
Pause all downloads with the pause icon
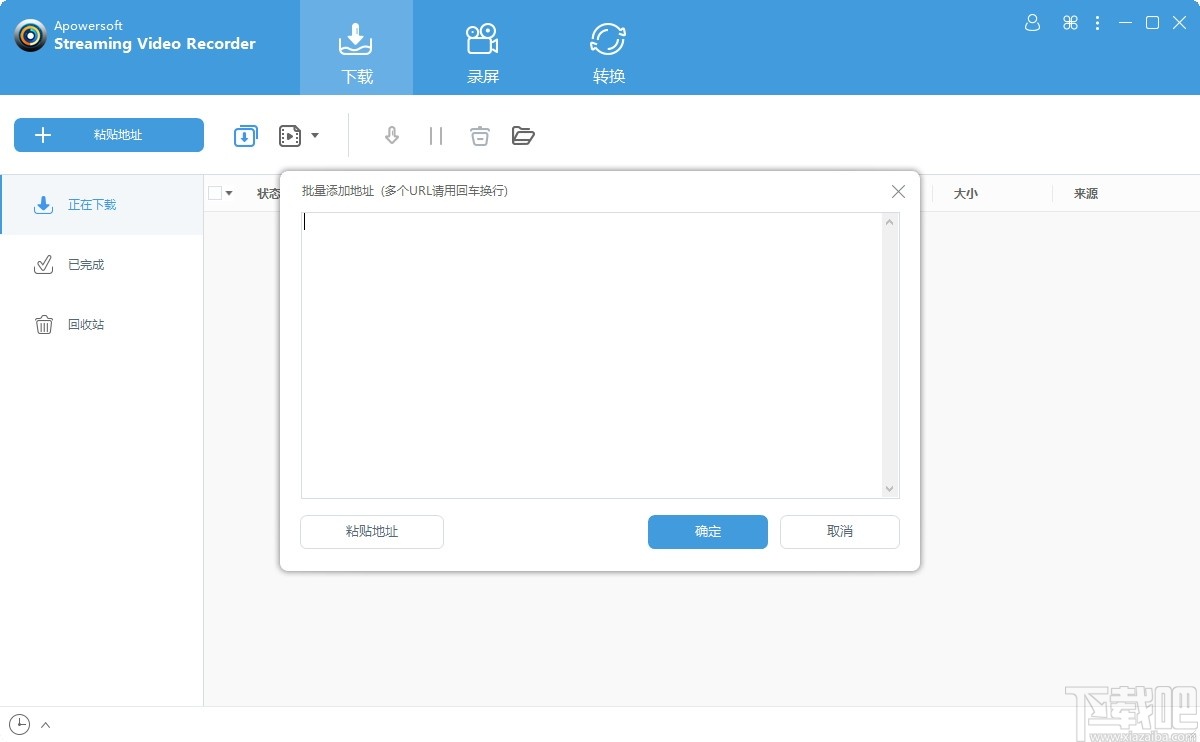[435, 135]
